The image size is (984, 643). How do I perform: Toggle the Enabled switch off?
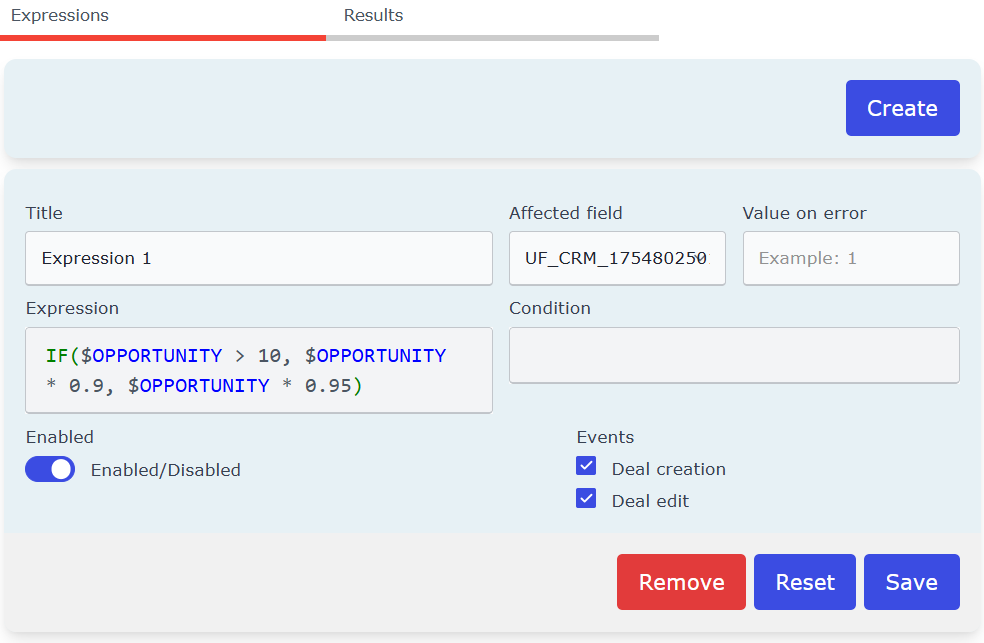tap(50, 469)
